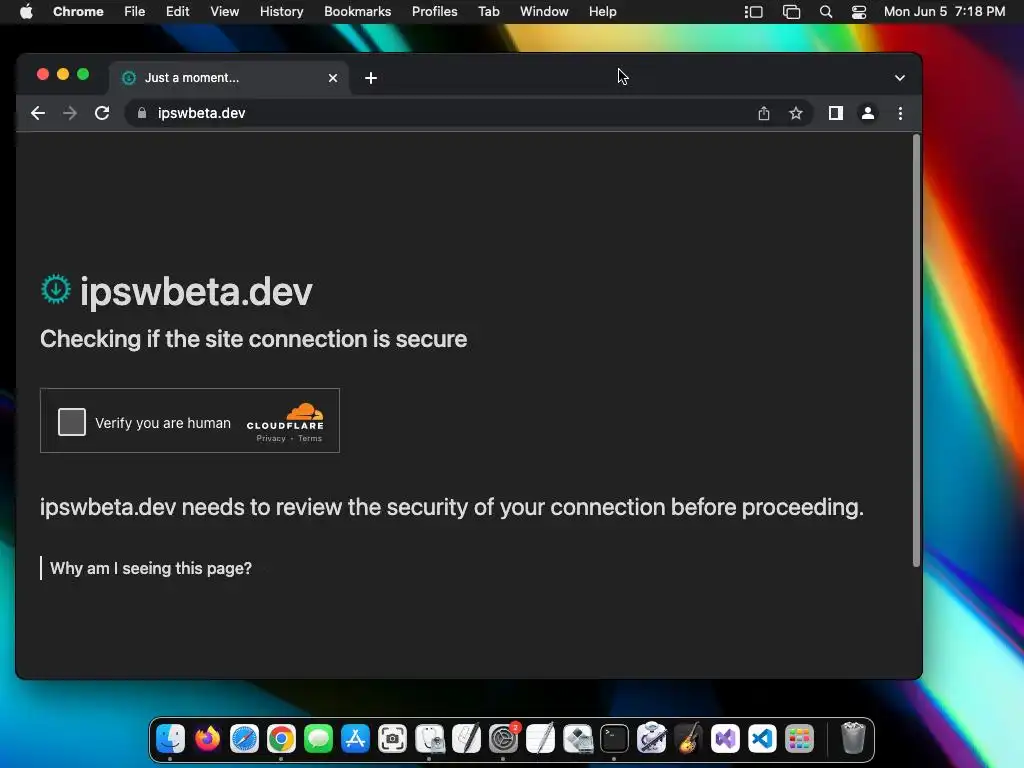Open the Edit menu
Image resolution: width=1024 pixels, height=768 pixels.
click(x=177, y=11)
